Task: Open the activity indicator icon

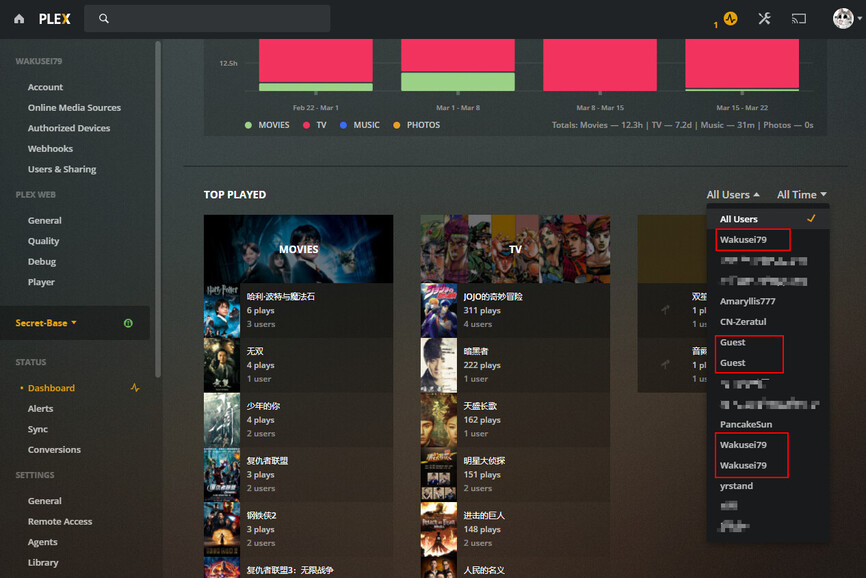Action: (x=730, y=19)
